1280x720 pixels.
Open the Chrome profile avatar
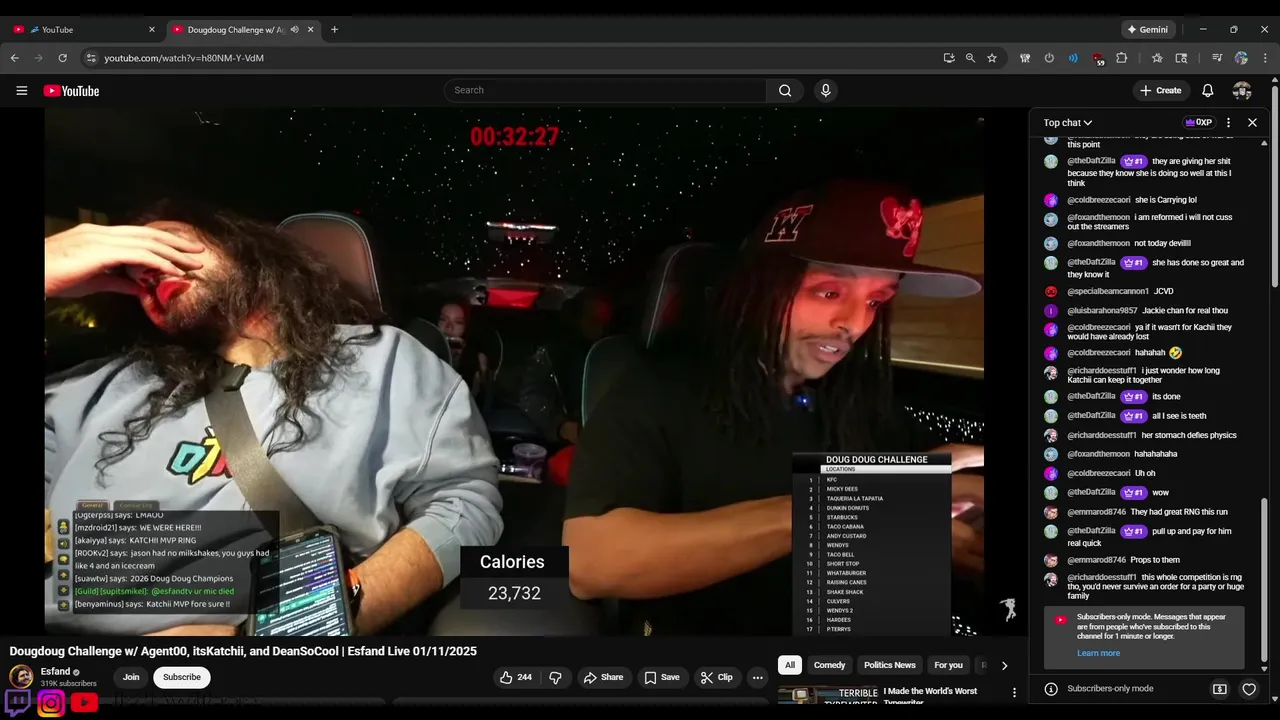pos(1241,58)
